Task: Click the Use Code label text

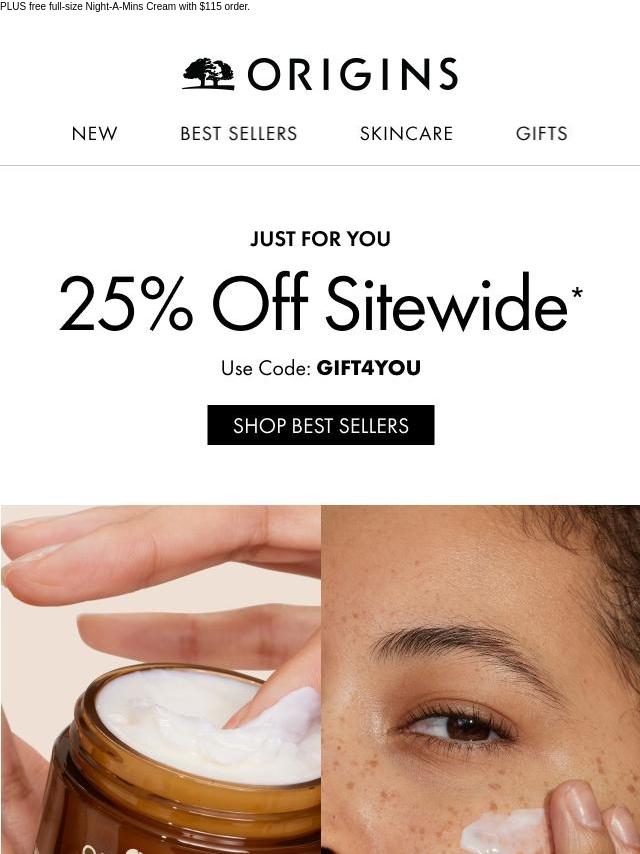Action: click(266, 368)
